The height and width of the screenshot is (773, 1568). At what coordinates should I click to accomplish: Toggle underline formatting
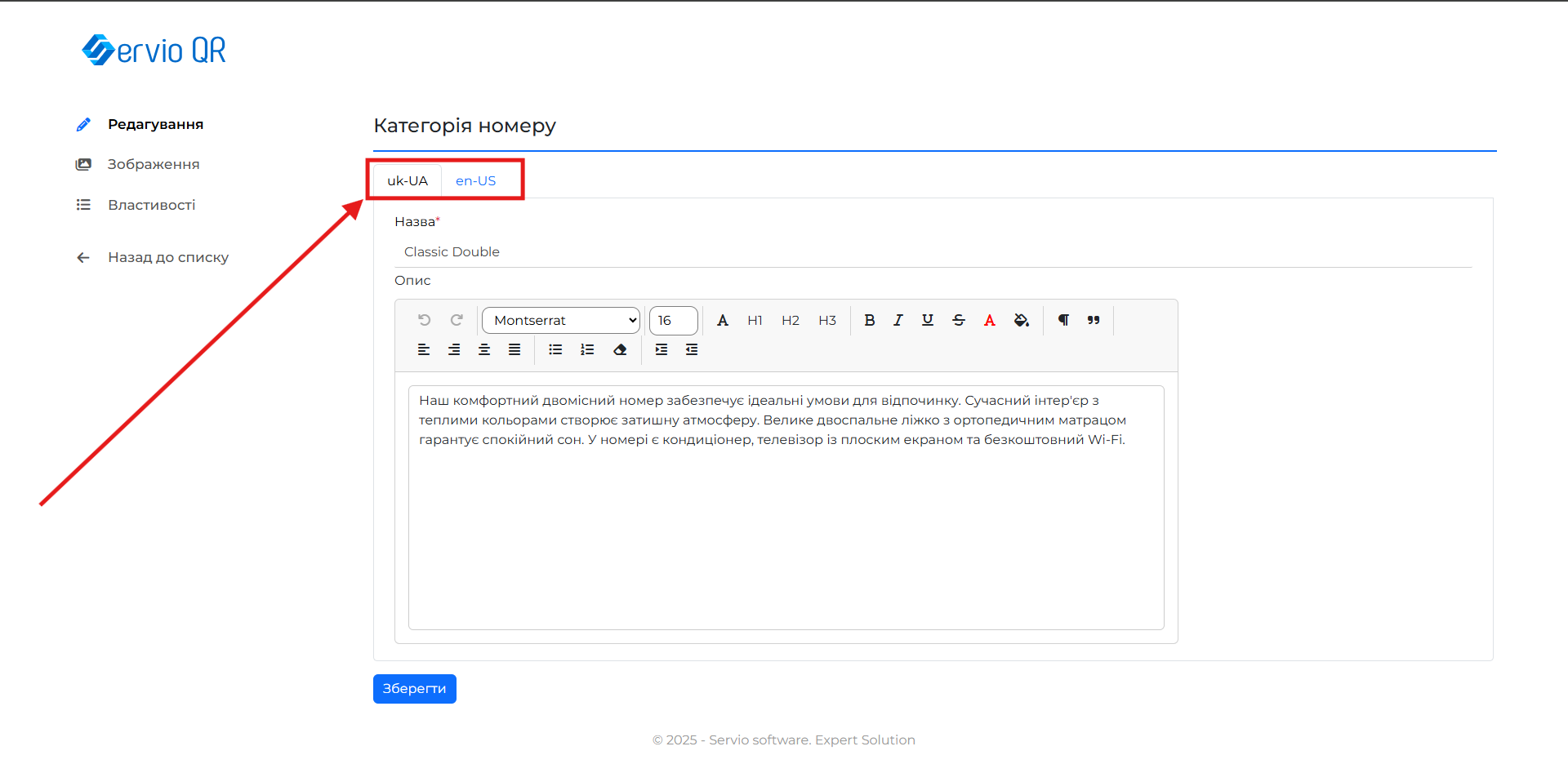coord(928,321)
